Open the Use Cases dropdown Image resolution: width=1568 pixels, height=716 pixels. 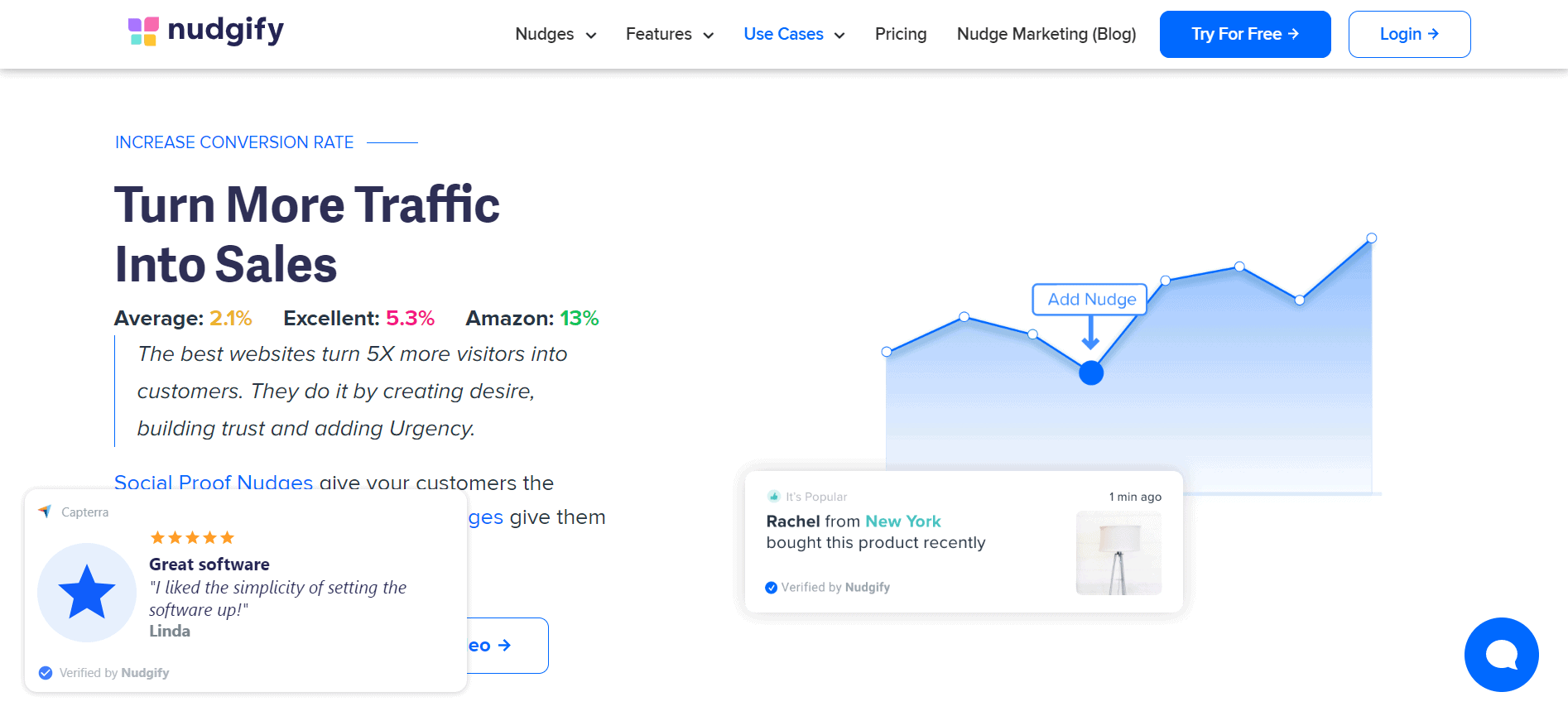pos(794,35)
